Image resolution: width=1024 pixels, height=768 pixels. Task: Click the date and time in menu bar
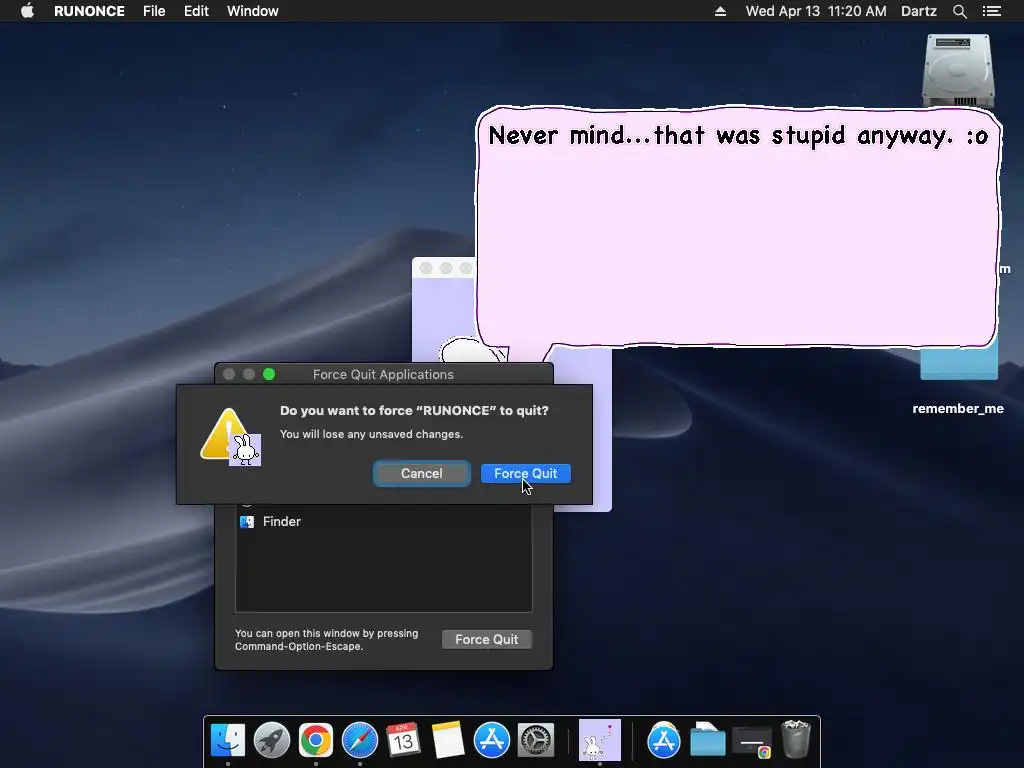click(x=816, y=11)
